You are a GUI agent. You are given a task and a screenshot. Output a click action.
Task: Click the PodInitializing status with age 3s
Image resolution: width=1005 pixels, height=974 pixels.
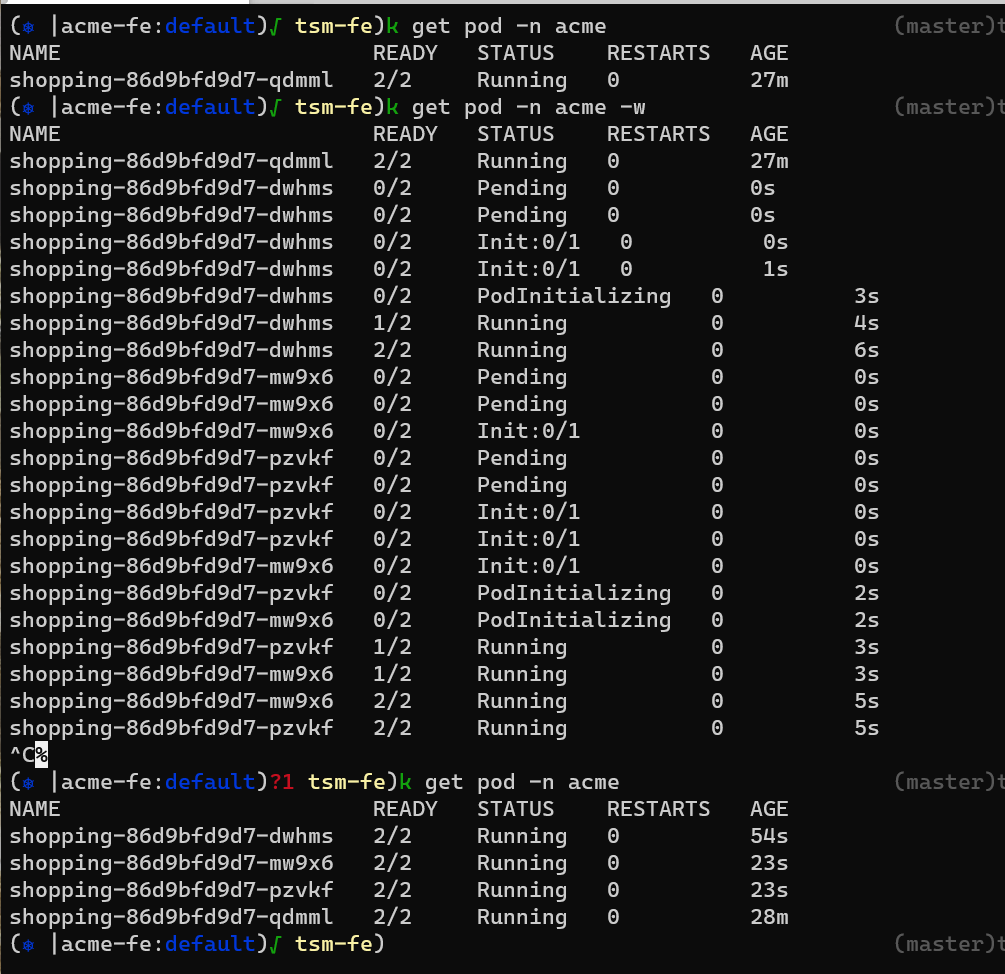pyautogui.click(x=573, y=296)
